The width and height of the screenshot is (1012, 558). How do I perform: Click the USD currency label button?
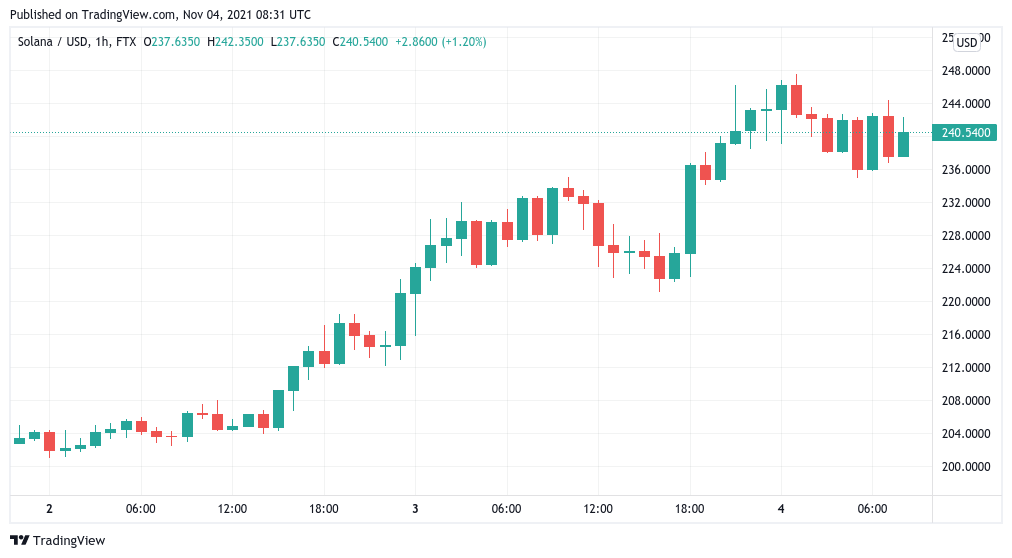tap(966, 43)
